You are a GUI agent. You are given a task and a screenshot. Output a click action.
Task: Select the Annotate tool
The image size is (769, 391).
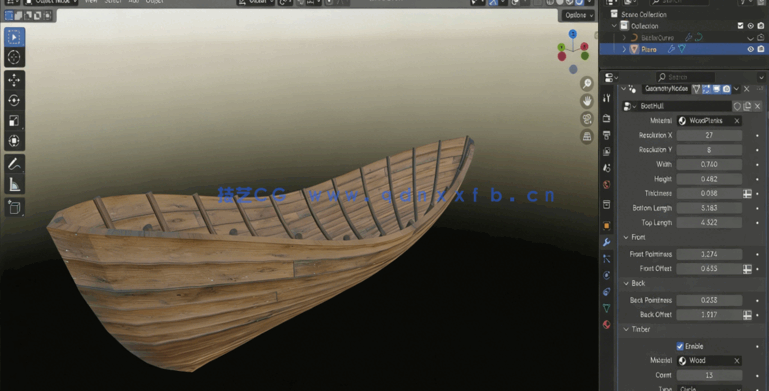pyautogui.click(x=14, y=164)
